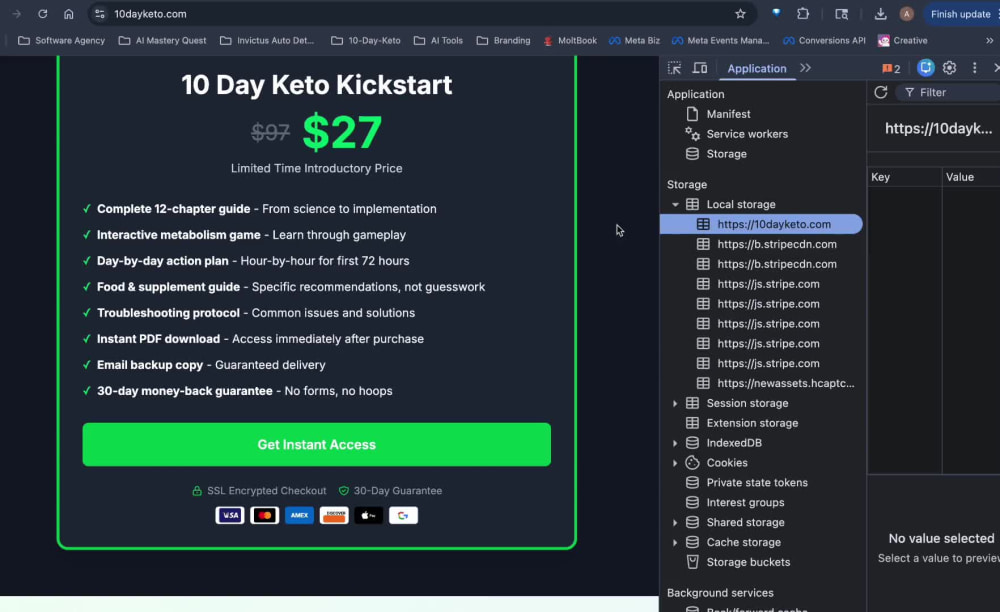
Task: Go to browser home page icon
Action: pyautogui.click(x=69, y=14)
